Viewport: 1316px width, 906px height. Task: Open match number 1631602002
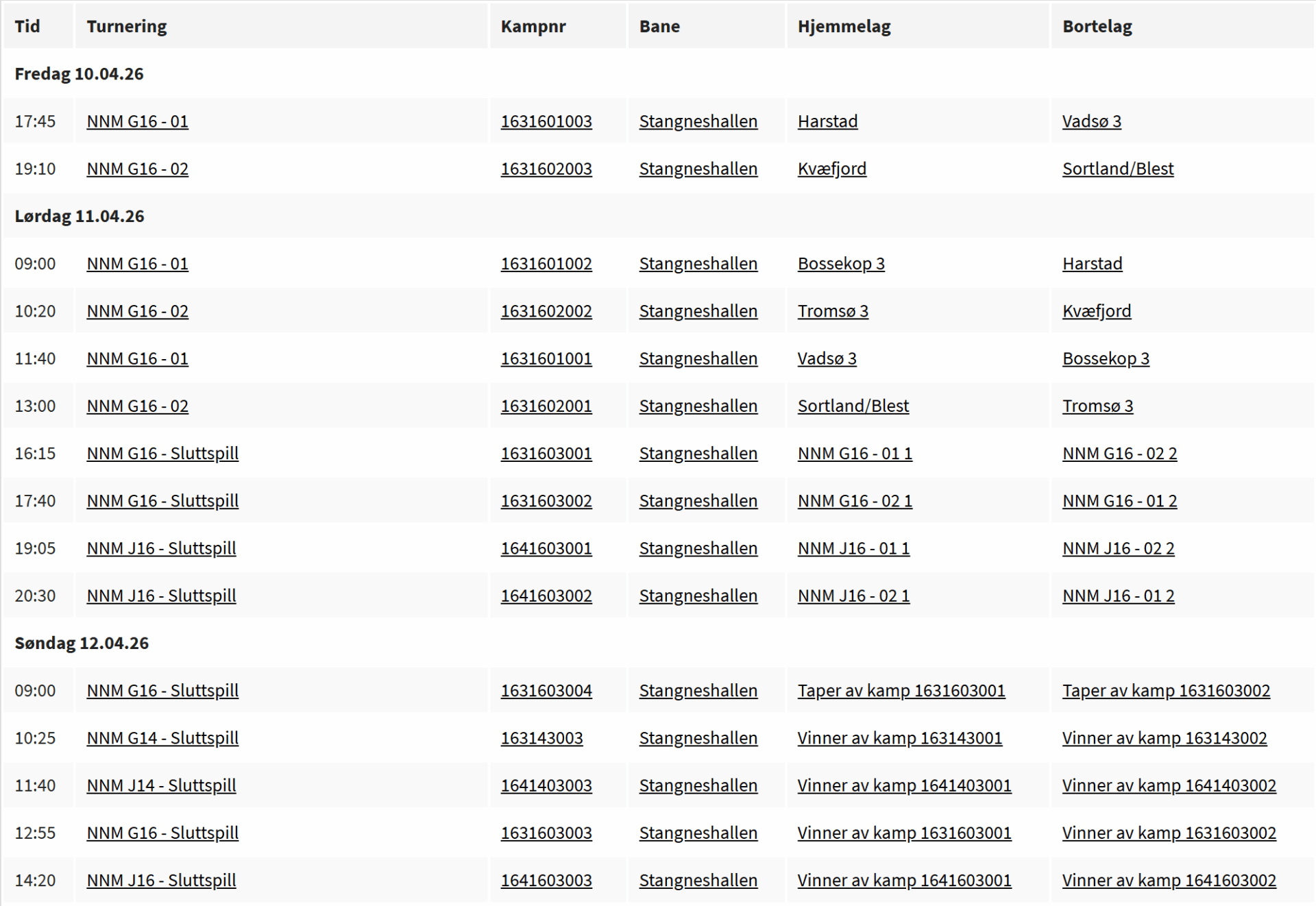click(x=546, y=311)
